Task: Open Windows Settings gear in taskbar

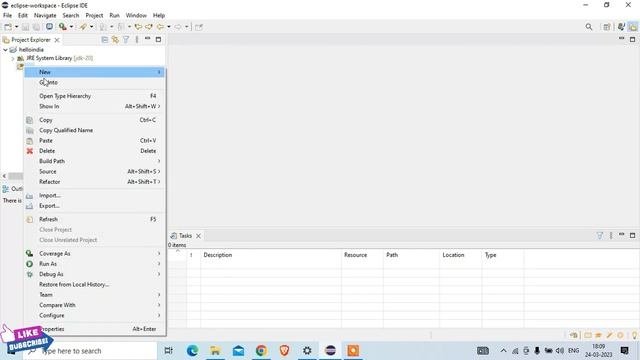Action: click(307, 351)
